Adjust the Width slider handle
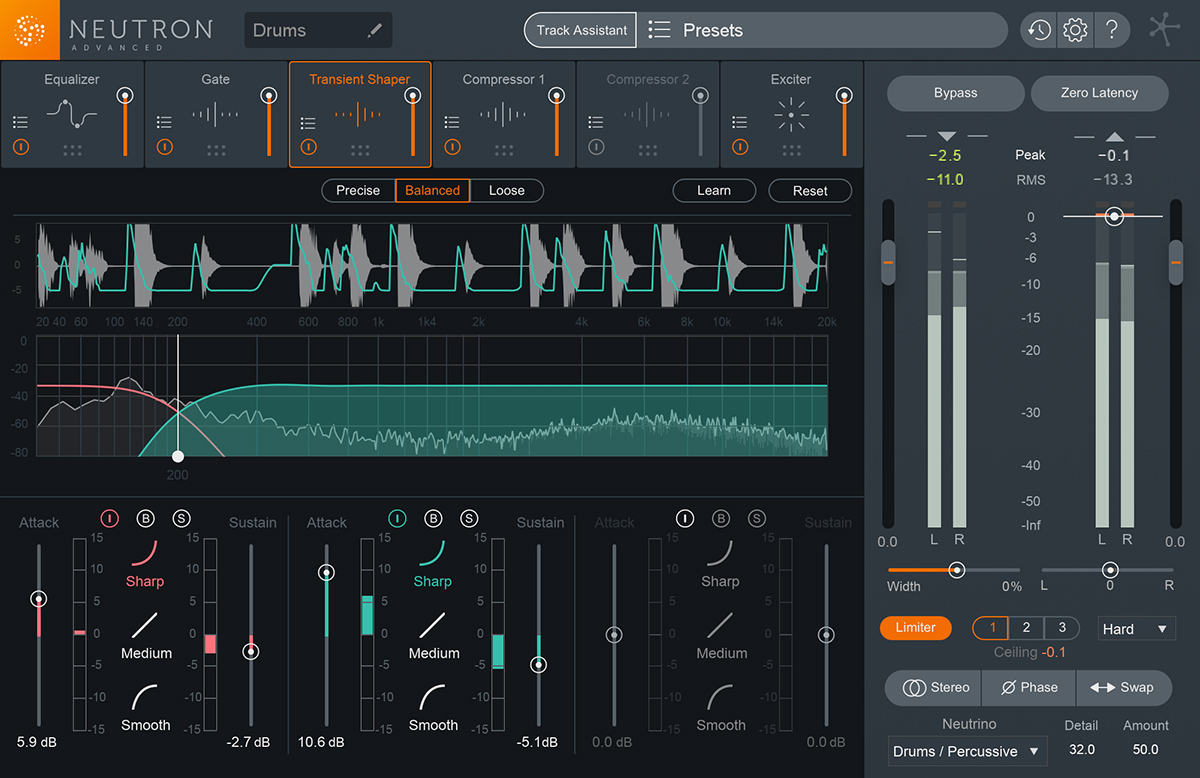1200x778 pixels. tap(957, 570)
